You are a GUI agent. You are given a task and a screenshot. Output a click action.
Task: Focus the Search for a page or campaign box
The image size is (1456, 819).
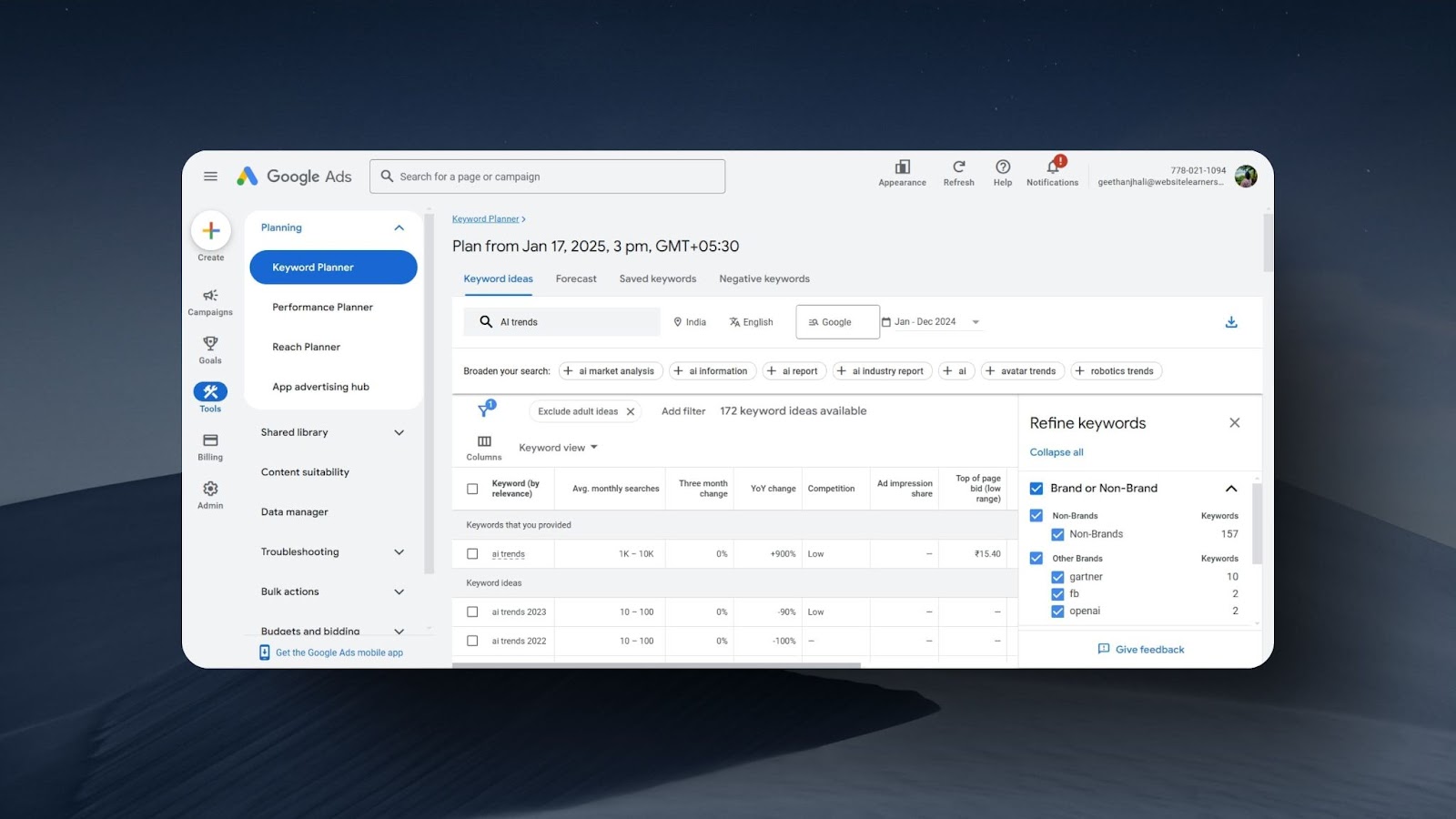[547, 177]
